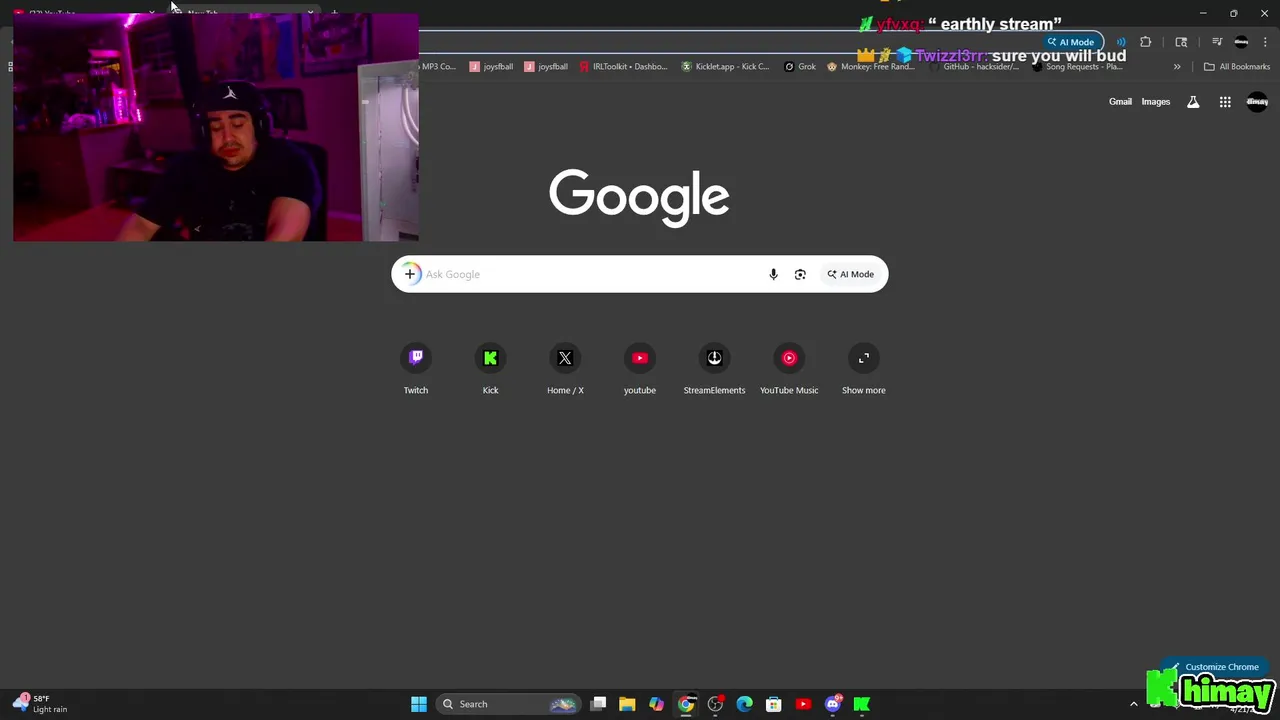Expand the hidden bookmarks chevron

(x=1177, y=67)
